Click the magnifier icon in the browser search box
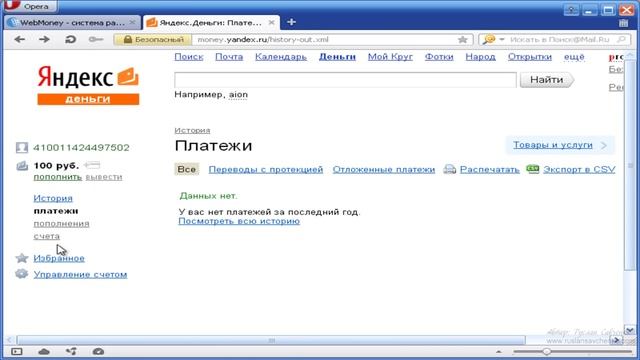This screenshot has width=640, height=360. click(x=622, y=40)
